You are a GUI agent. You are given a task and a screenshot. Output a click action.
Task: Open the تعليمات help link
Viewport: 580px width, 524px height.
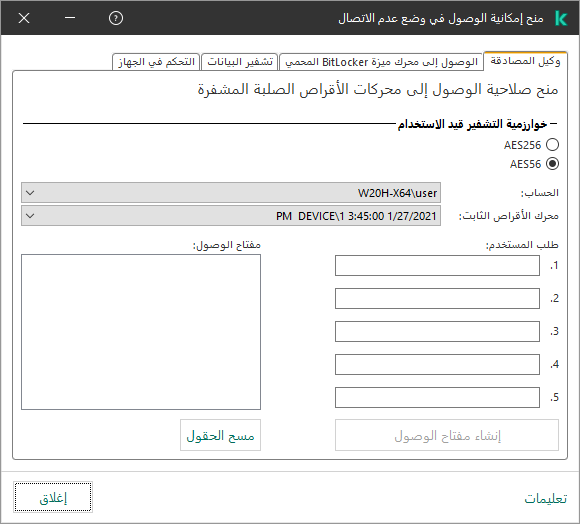pyautogui.click(x=546, y=498)
